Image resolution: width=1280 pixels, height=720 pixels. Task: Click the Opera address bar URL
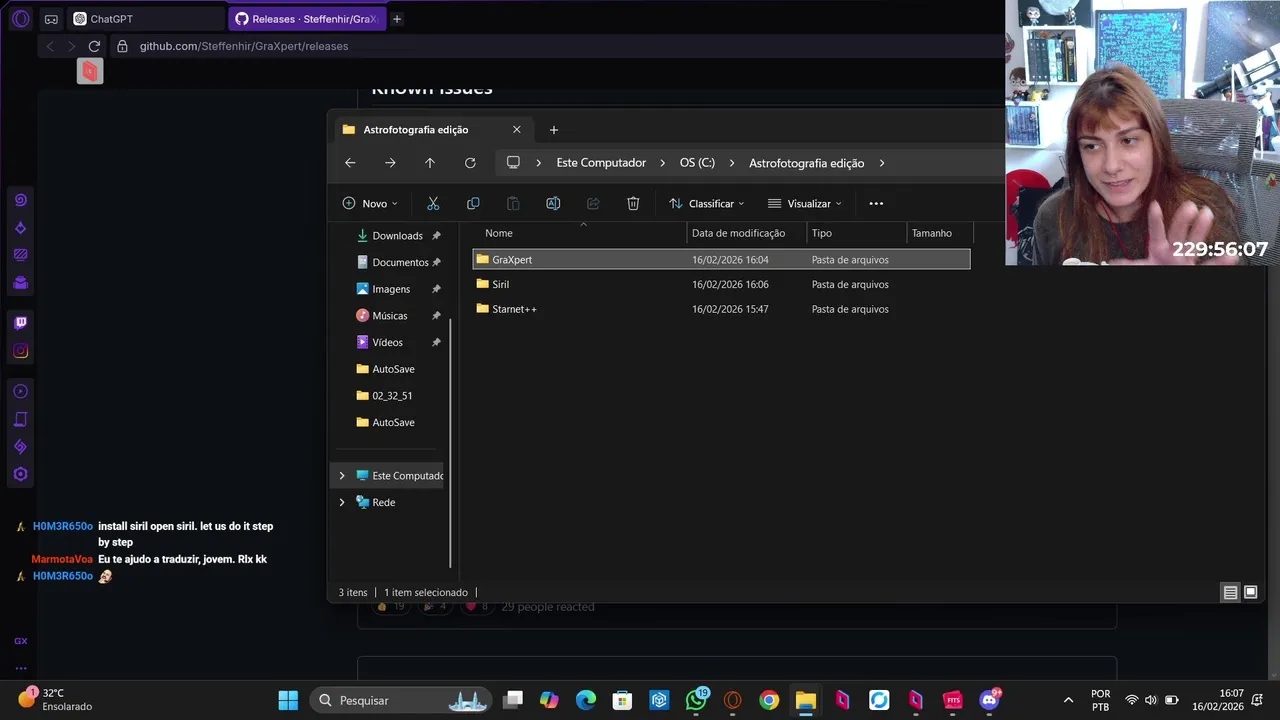coord(244,46)
